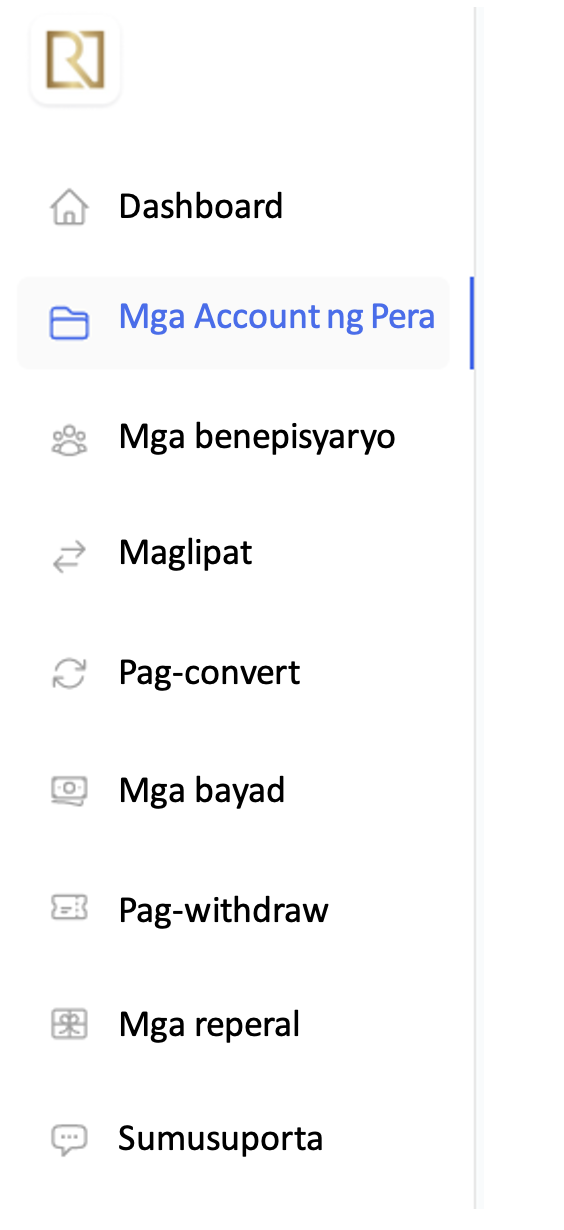
Task: Click the Sumusuporta chat bubble icon
Action: (x=69, y=1139)
